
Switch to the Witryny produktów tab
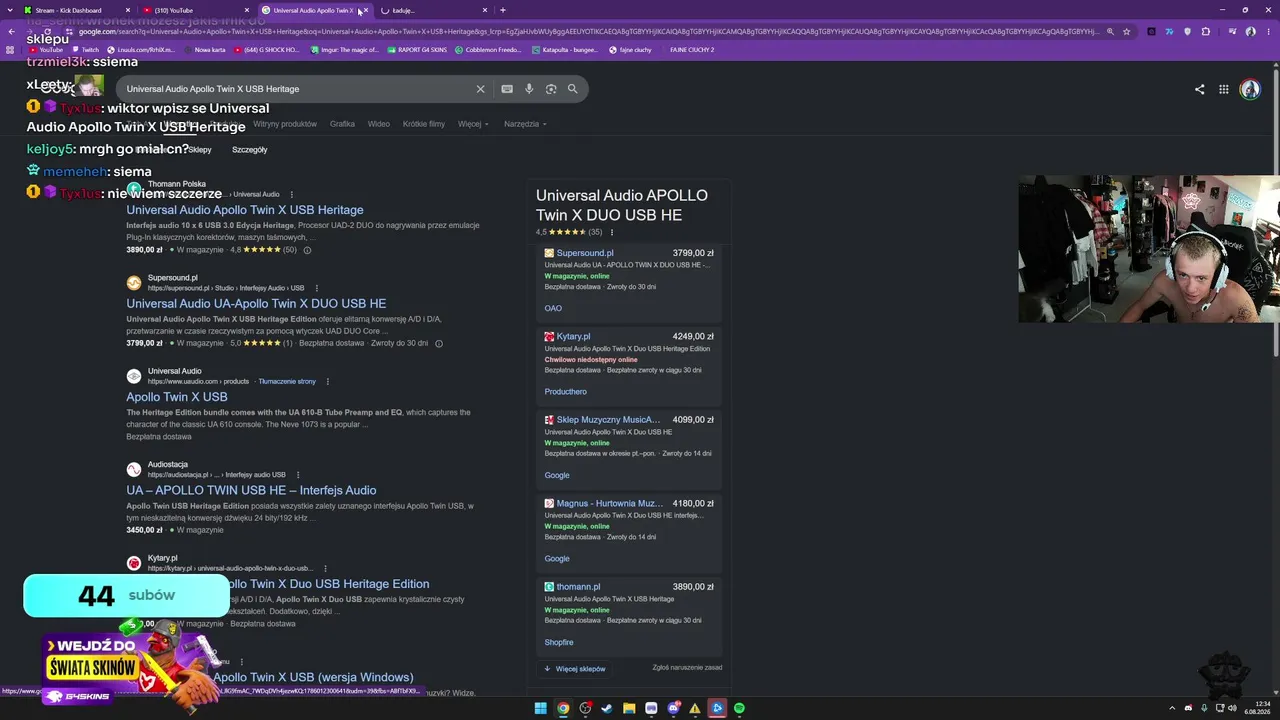click(x=285, y=124)
